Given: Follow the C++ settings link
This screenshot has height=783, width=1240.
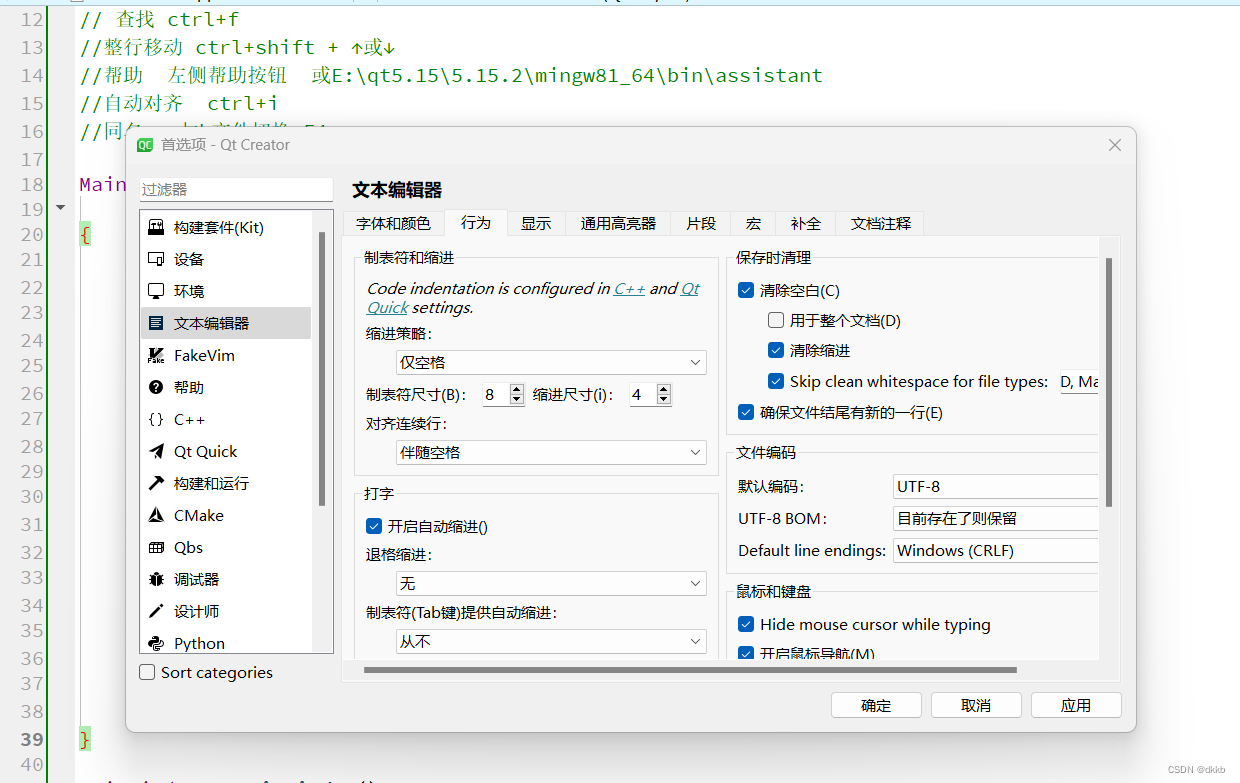Looking at the screenshot, I should (629, 288).
